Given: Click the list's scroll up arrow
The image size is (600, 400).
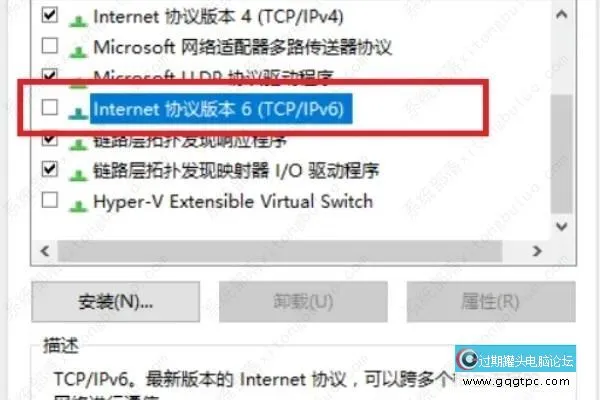Looking at the screenshot, I should coord(561,15).
